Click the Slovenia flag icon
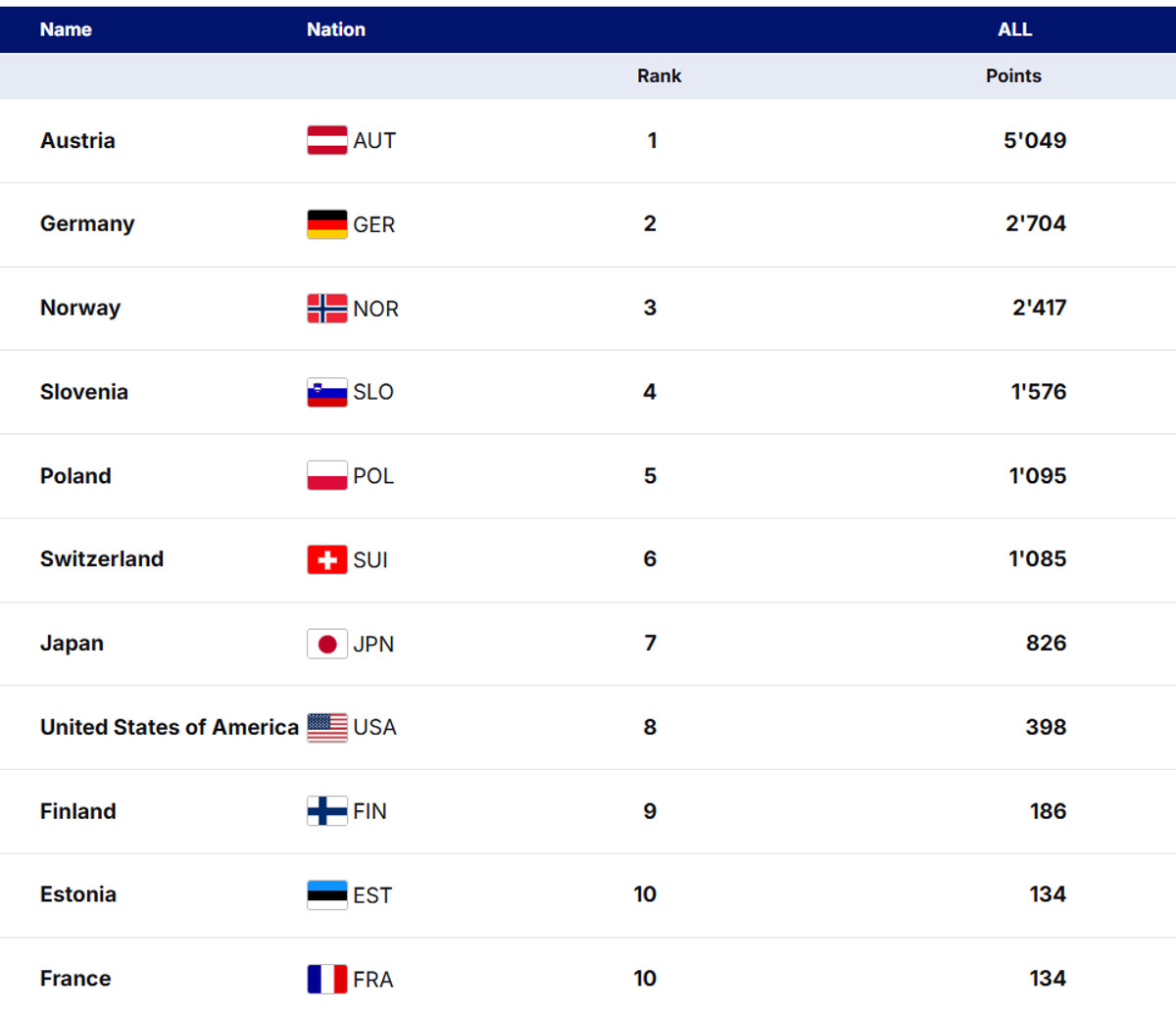1176x1012 pixels. point(326,392)
